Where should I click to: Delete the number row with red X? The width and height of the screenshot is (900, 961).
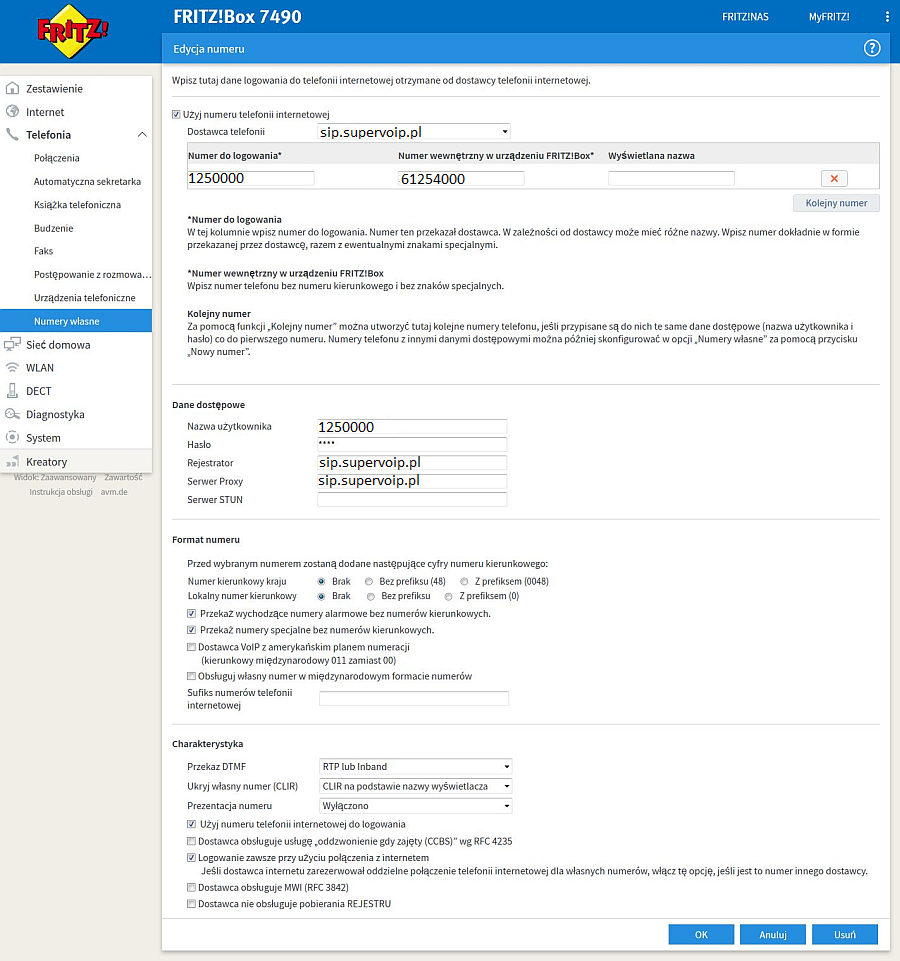tap(834, 178)
